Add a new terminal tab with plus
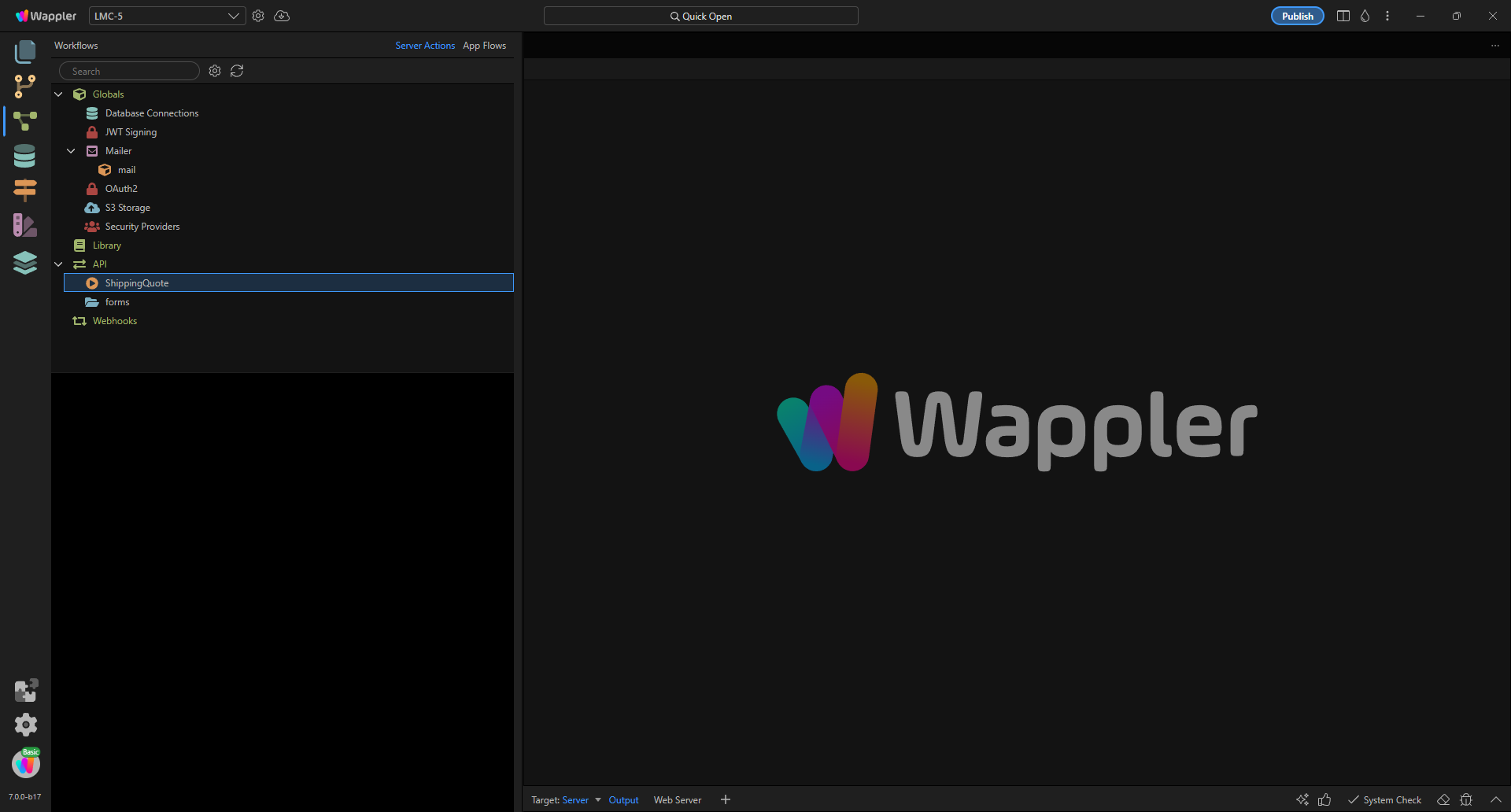The image size is (1511, 812). [x=726, y=799]
